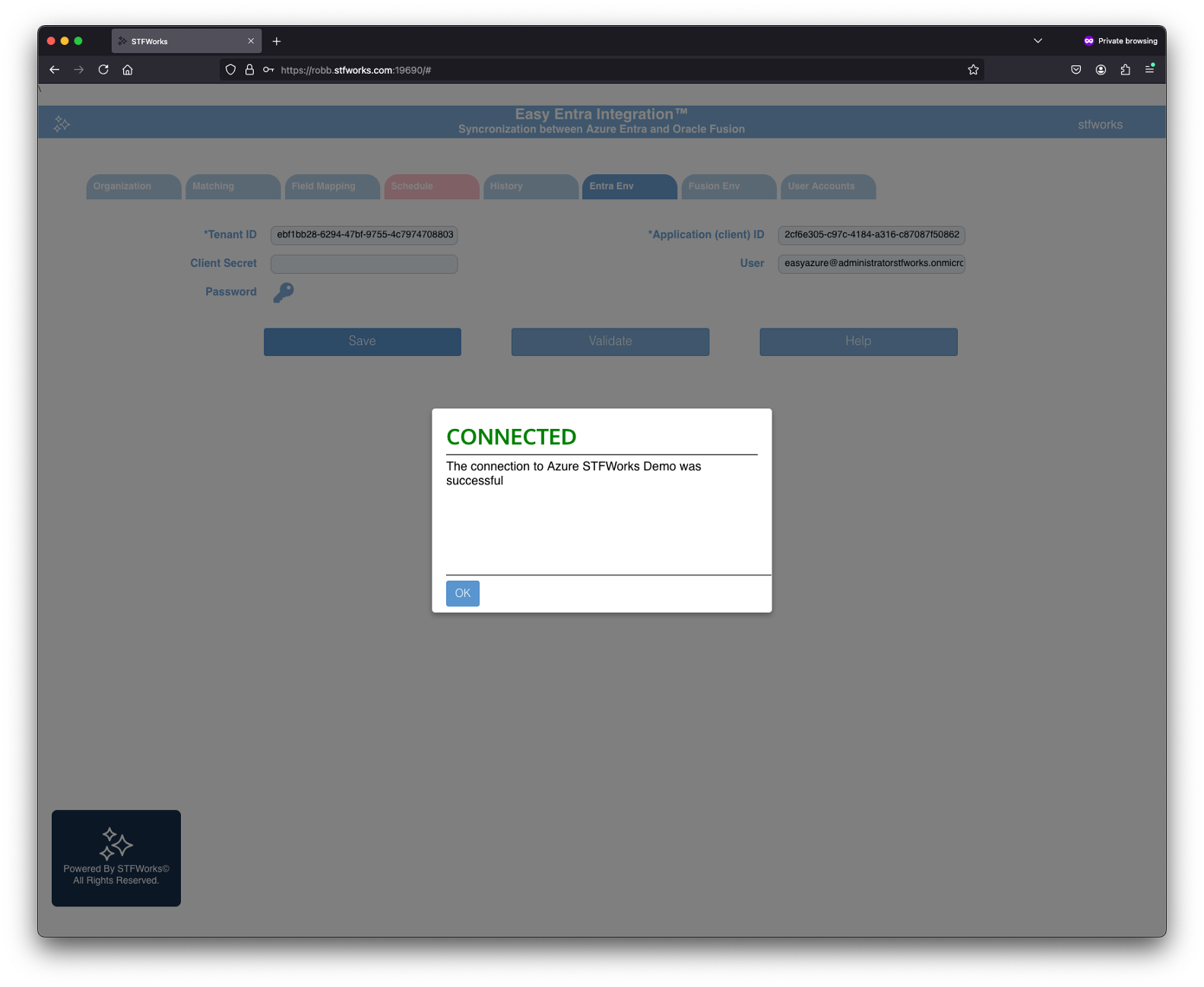1204x987 pixels.
Task: Open the Field Mapping tab
Action: coord(331,186)
